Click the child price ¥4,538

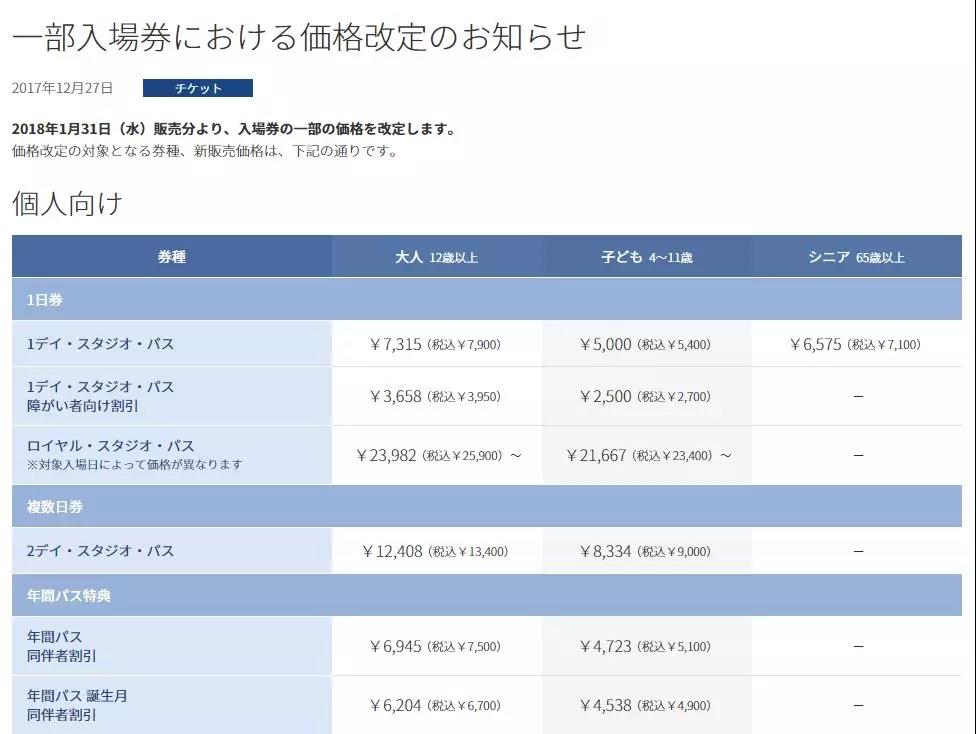pos(645,706)
